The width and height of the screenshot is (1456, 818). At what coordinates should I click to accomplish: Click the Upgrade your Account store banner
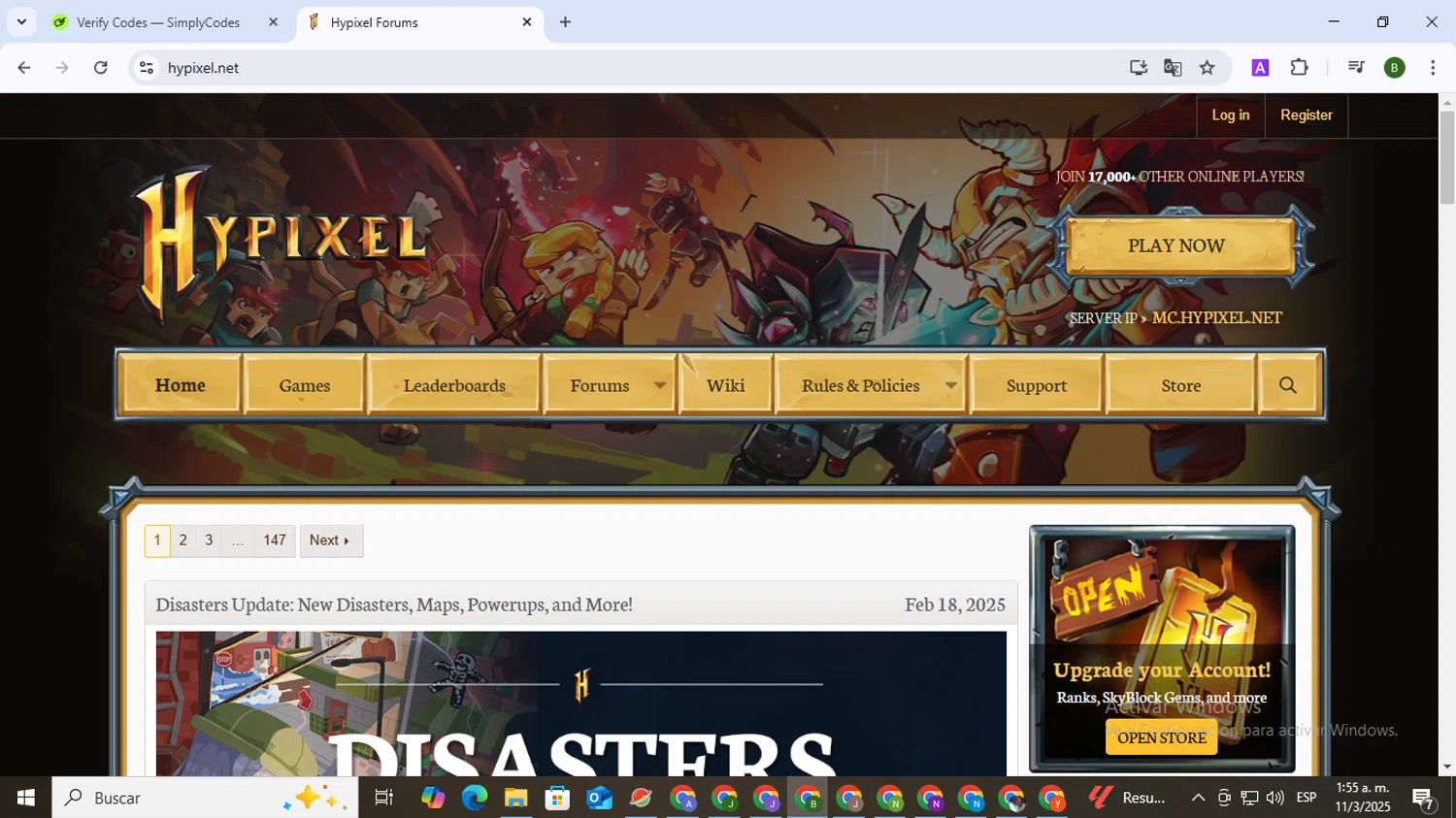[x=1162, y=648]
